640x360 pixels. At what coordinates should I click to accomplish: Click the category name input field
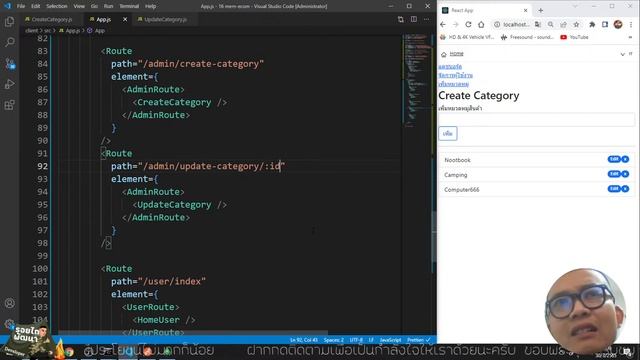(x=537, y=120)
